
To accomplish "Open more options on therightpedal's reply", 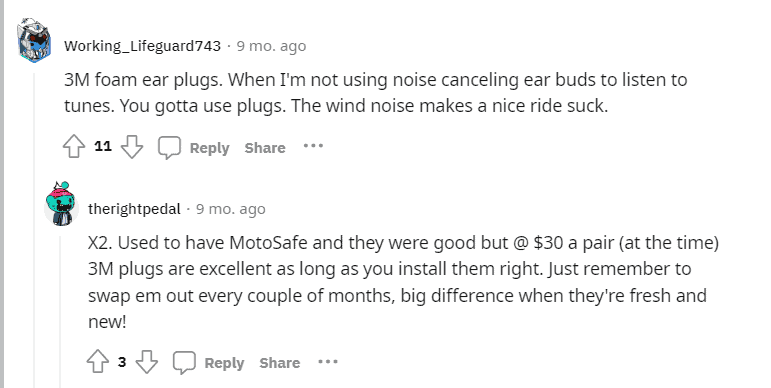I will click(x=328, y=361).
